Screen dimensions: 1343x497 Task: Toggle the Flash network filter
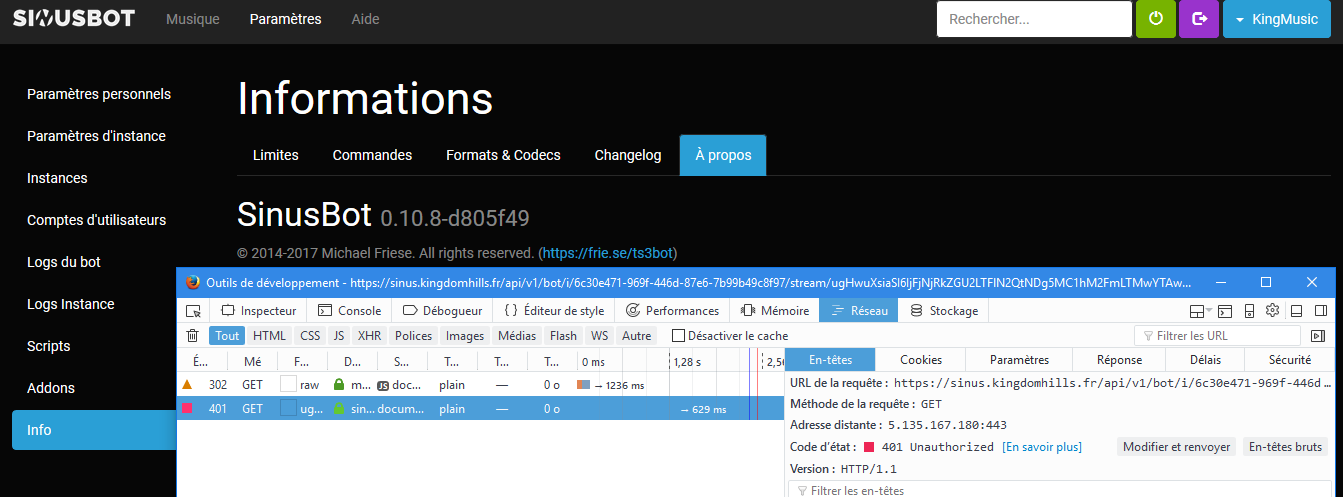[563, 336]
